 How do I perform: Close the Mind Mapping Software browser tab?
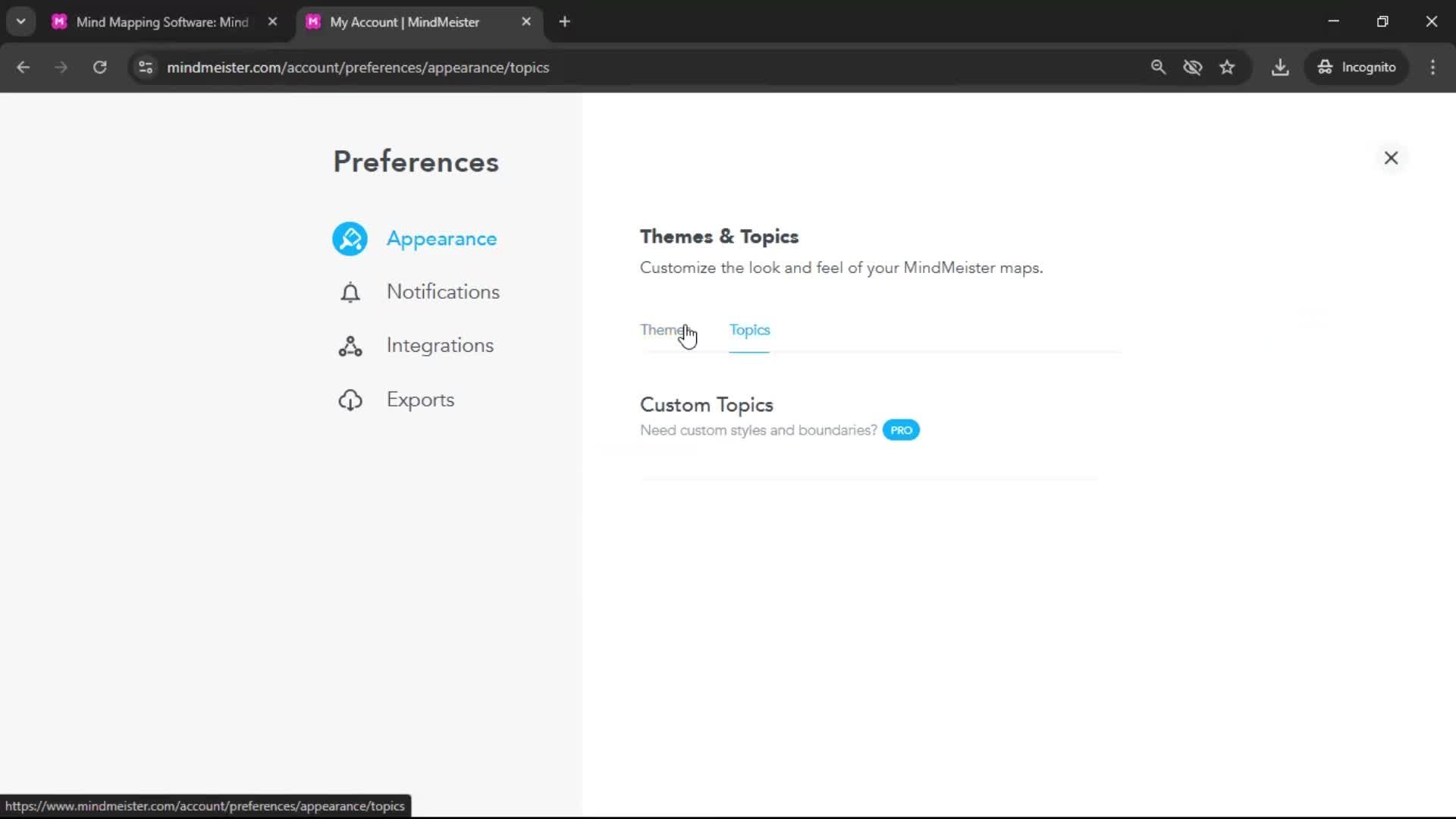pos(272,22)
